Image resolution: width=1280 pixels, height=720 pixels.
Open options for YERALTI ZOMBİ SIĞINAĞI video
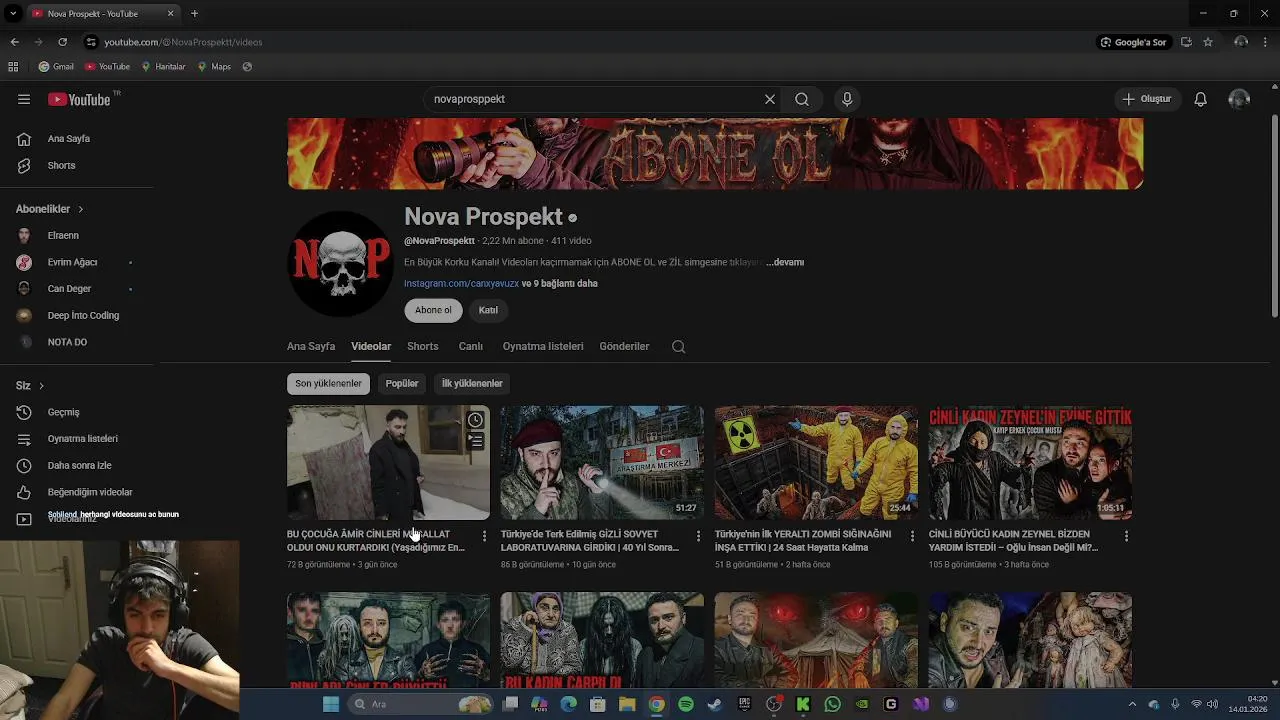(912, 536)
